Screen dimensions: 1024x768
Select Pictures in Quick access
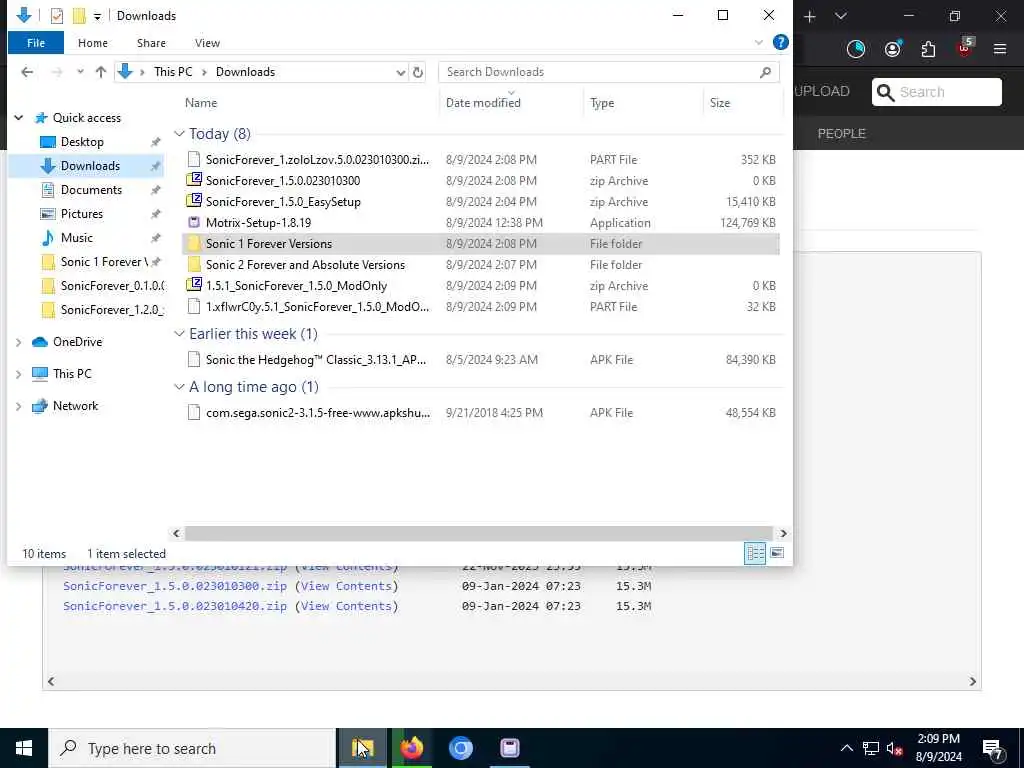pyautogui.click(x=82, y=214)
